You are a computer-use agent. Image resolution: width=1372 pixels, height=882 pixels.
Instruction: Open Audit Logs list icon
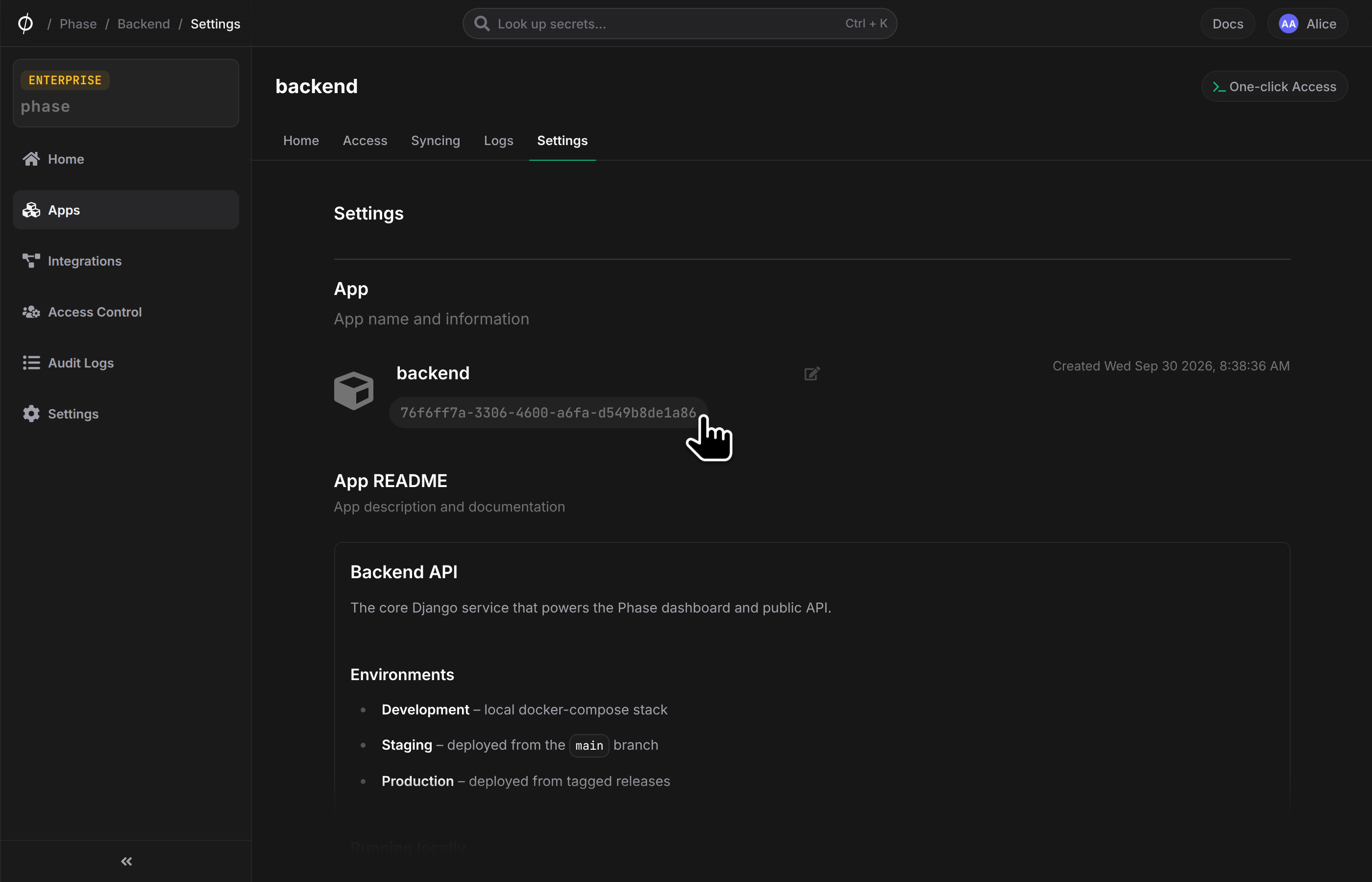pyautogui.click(x=31, y=363)
